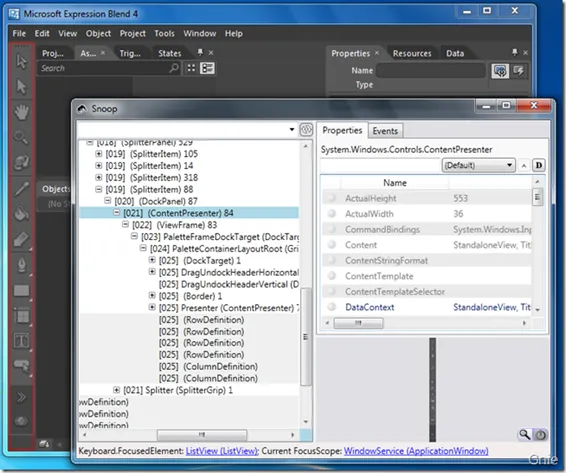Viewport: 566px width, 473px height.
Task: Toggle the DataContext property marker circle
Action: [331, 307]
